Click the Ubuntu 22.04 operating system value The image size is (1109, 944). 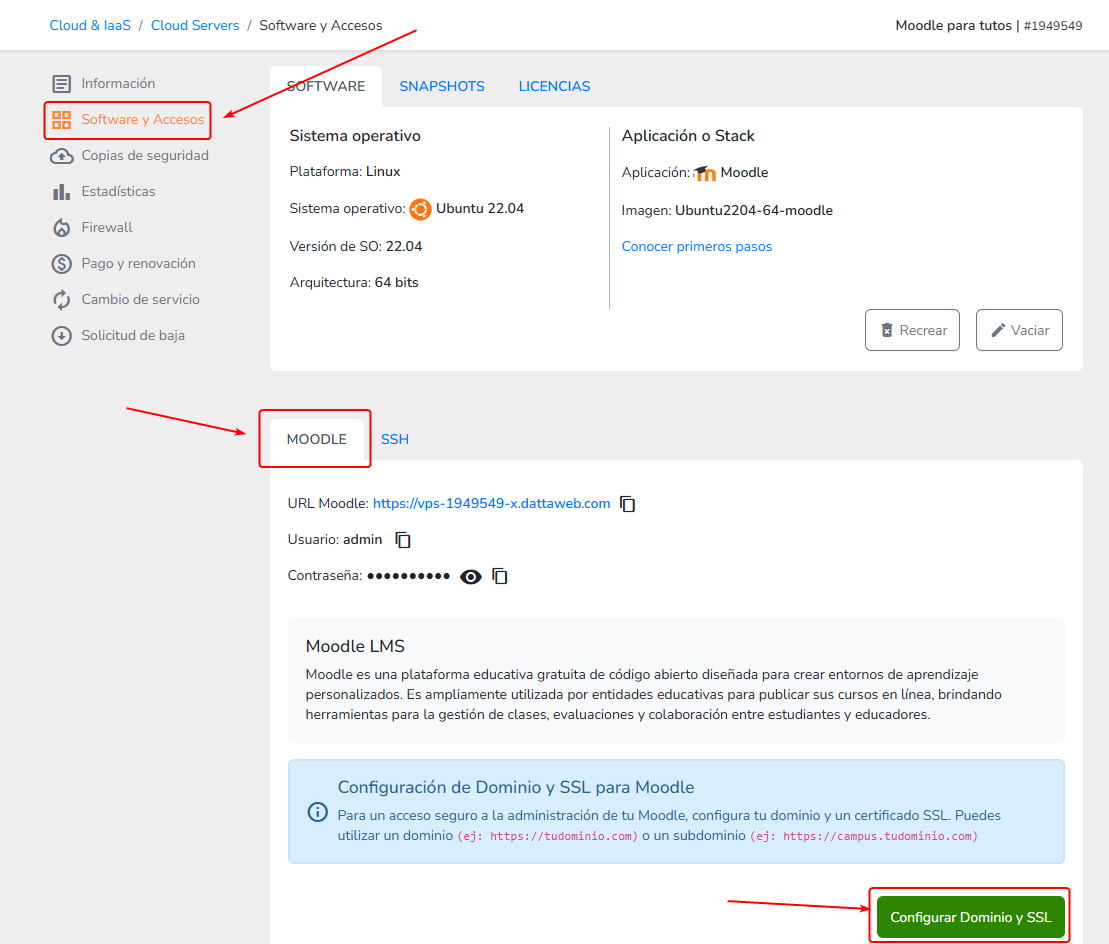[x=480, y=209]
